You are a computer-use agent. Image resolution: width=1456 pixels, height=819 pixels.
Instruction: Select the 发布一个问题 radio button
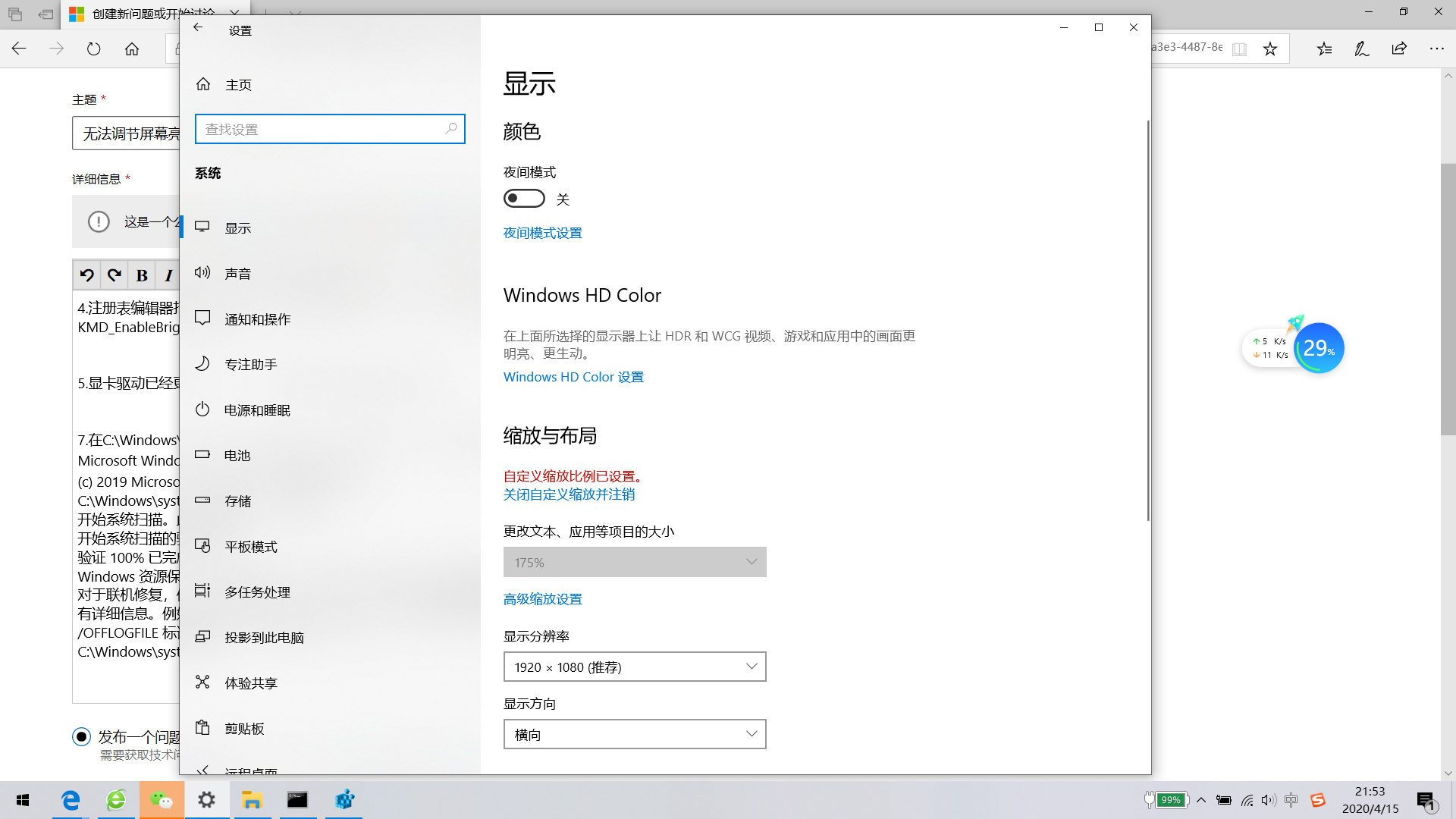click(x=82, y=736)
